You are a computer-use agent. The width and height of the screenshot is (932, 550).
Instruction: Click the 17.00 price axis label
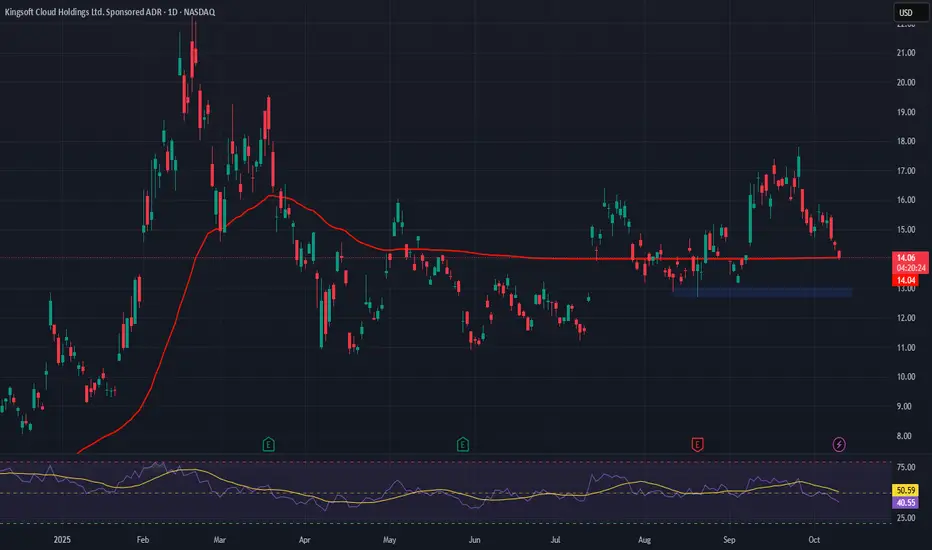click(x=906, y=171)
